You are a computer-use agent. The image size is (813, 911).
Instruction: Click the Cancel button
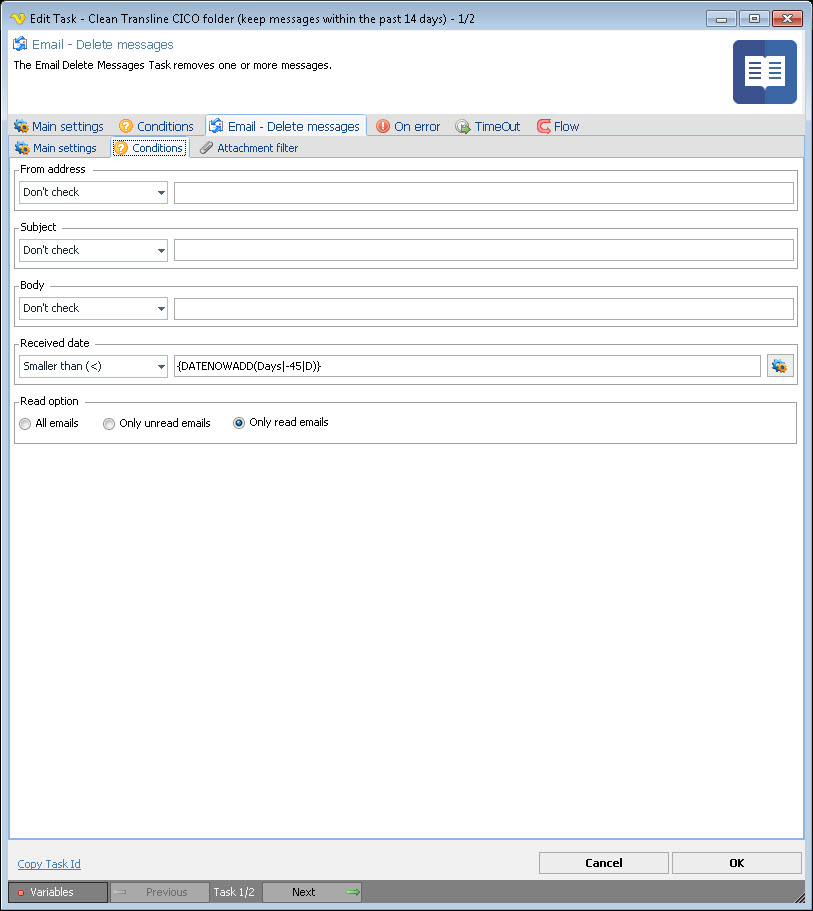pyautogui.click(x=603, y=863)
